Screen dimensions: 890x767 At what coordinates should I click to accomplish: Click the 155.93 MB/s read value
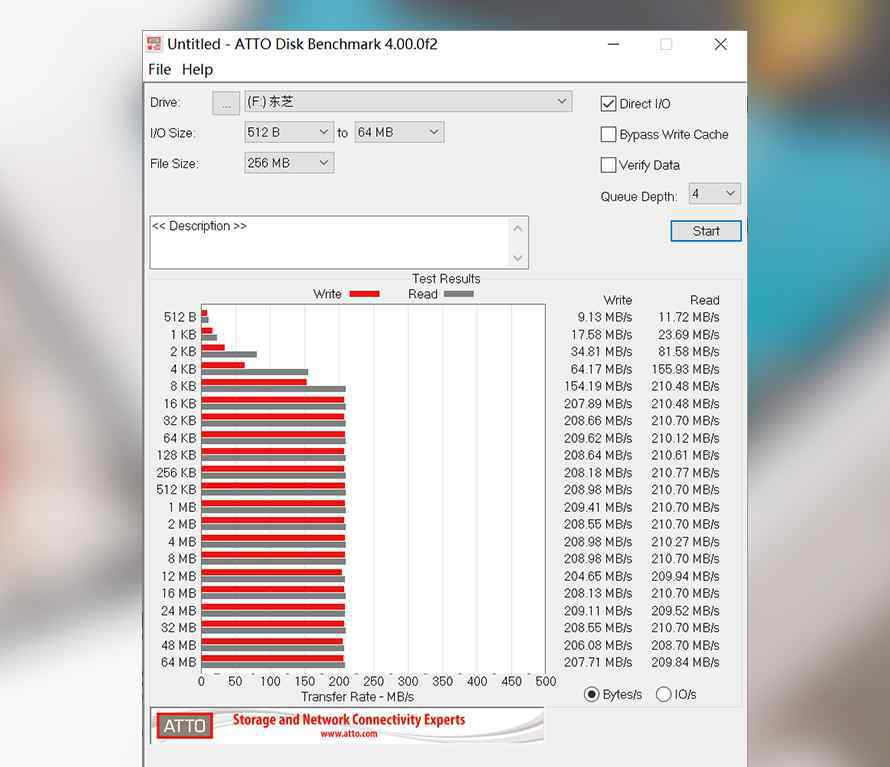pyautogui.click(x=685, y=369)
